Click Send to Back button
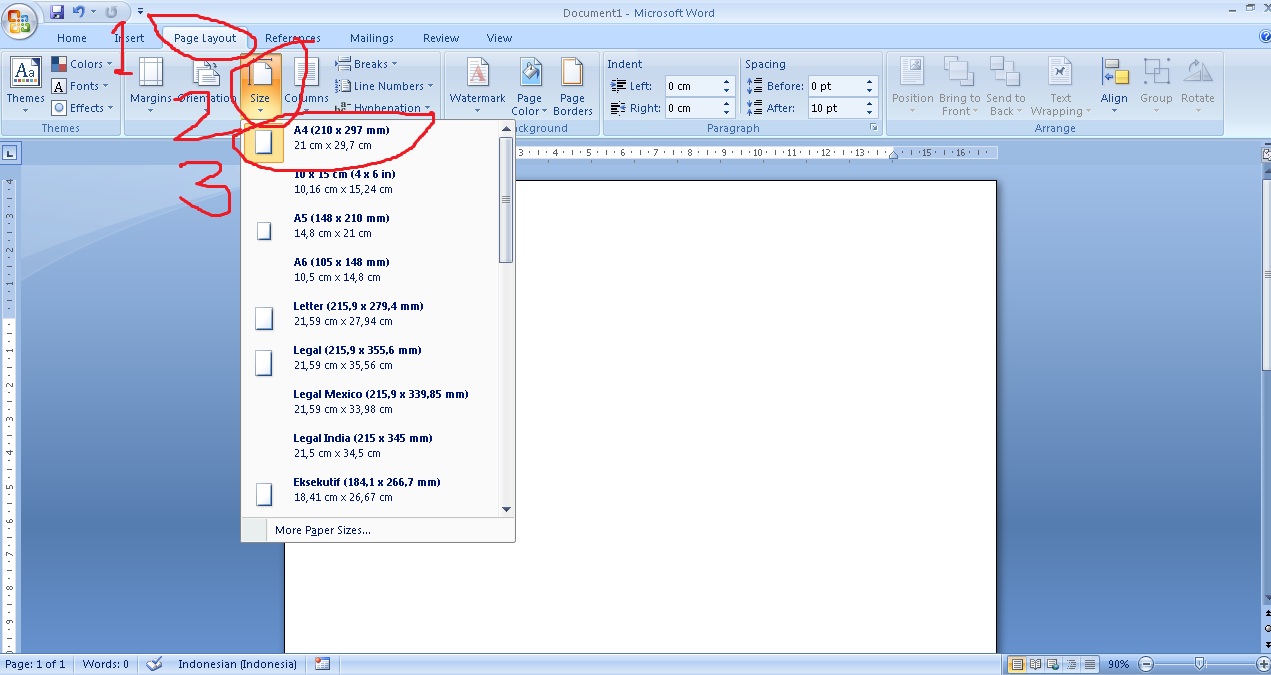This screenshot has width=1271, height=675. pos(1005,86)
